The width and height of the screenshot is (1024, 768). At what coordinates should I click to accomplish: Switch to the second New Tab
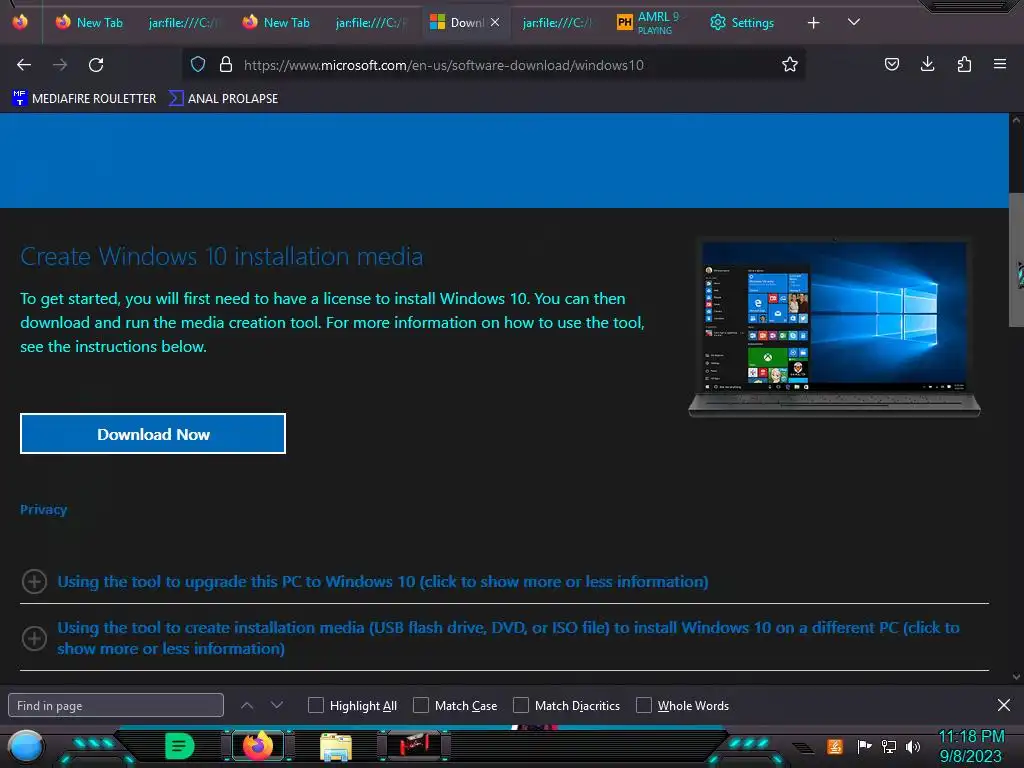click(276, 22)
